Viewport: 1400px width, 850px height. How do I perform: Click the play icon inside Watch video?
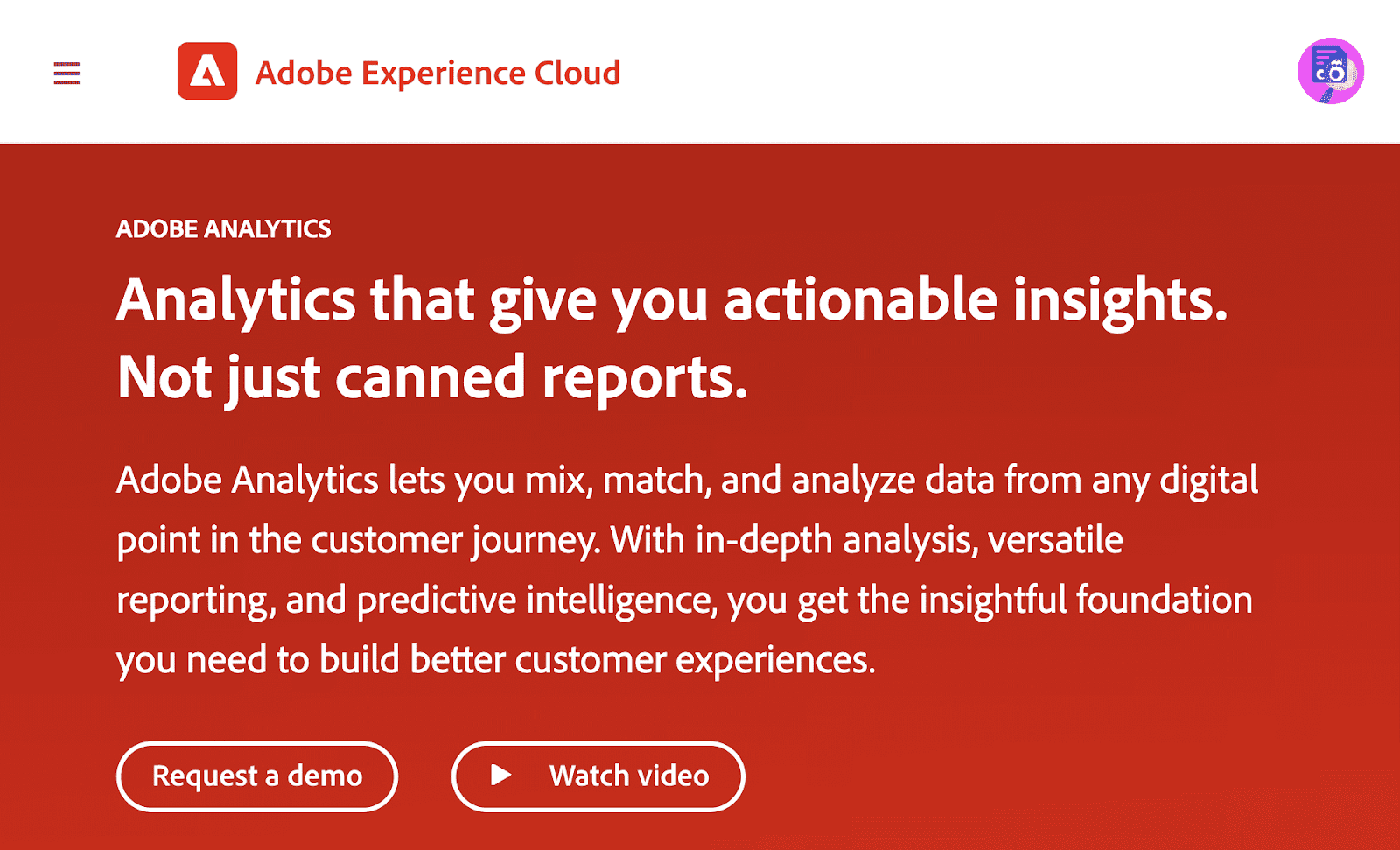pyautogui.click(x=500, y=776)
